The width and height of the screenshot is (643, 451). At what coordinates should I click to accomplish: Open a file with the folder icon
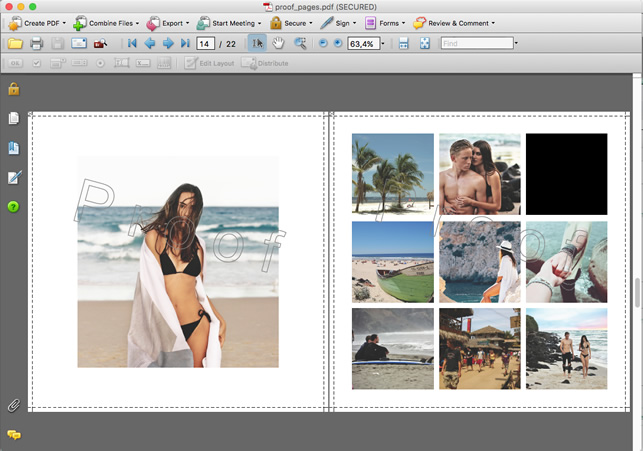[15, 43]
